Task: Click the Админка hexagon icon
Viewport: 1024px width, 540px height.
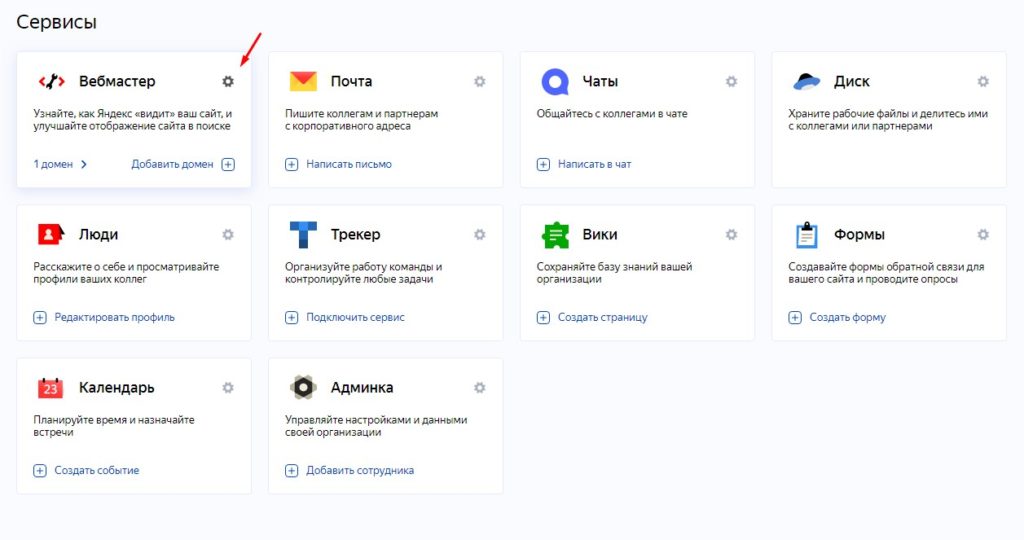Action: pyautogui.click(x=303, y=388)
